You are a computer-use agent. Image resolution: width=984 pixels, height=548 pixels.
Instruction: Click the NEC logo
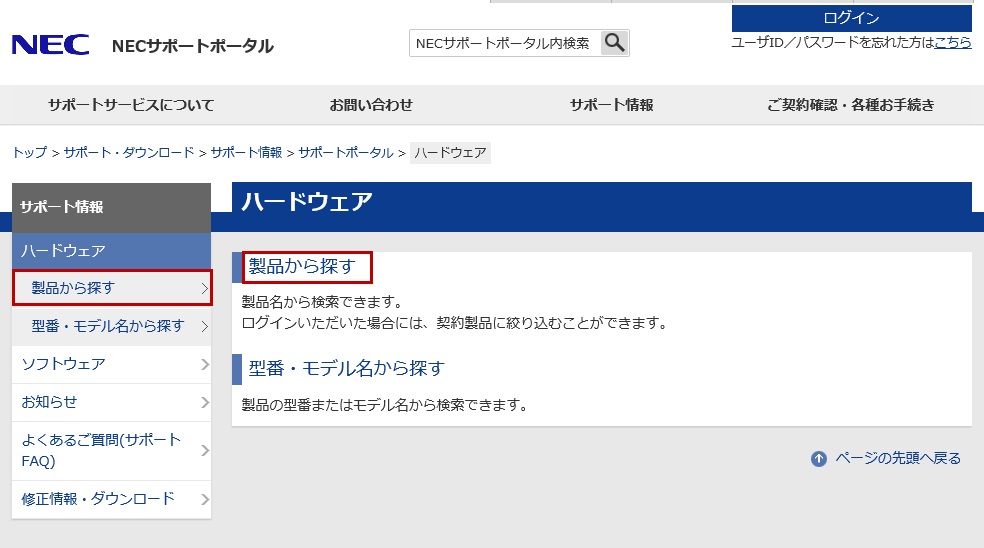50,45
